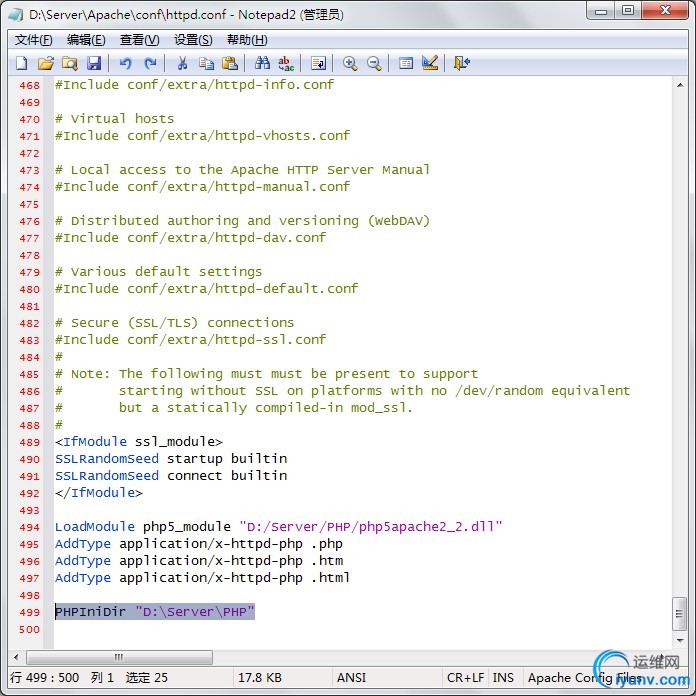Viewport: 696px width, 696px height.
Task: Open the syntax scheme selection icon
Action: [x=406, y=63]
